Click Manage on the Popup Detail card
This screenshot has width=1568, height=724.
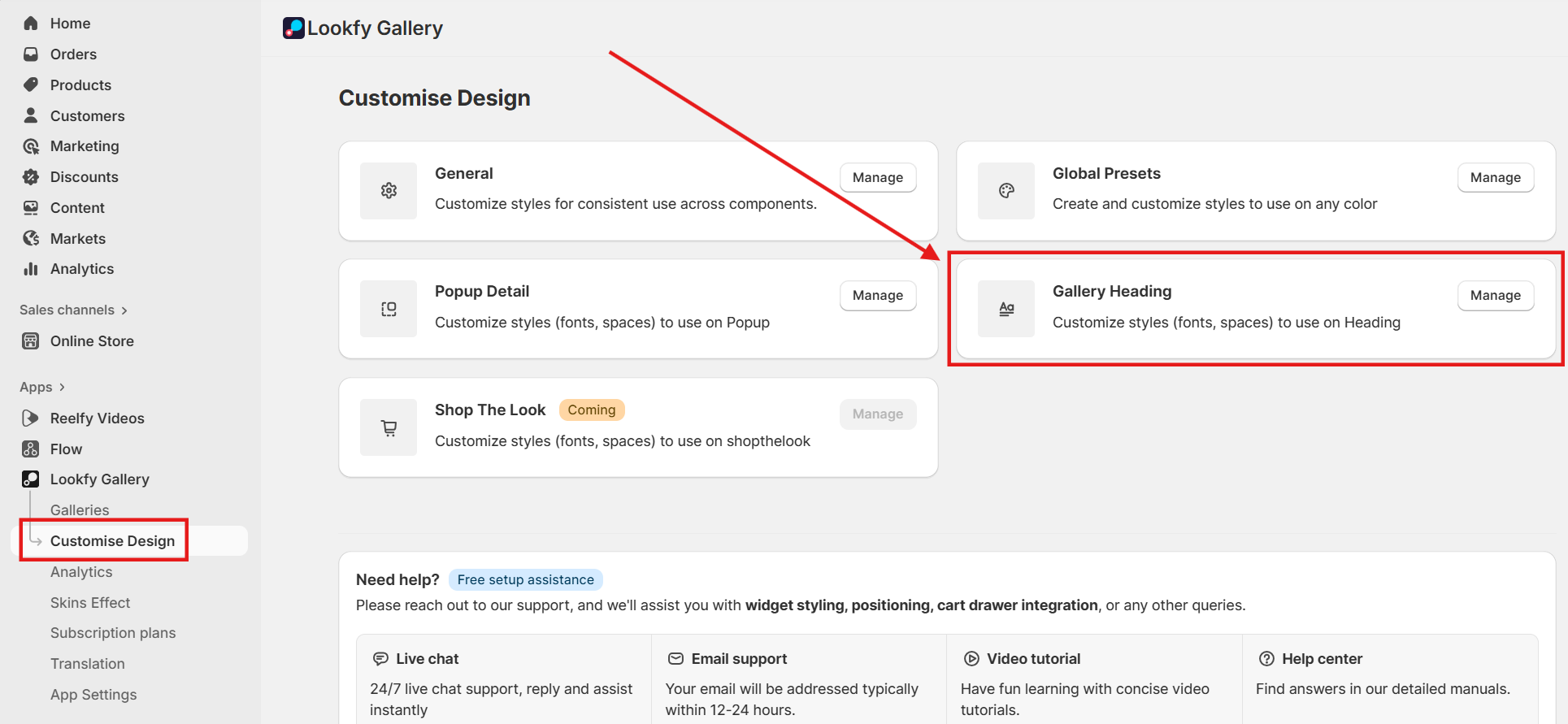(x=878, y=296)
